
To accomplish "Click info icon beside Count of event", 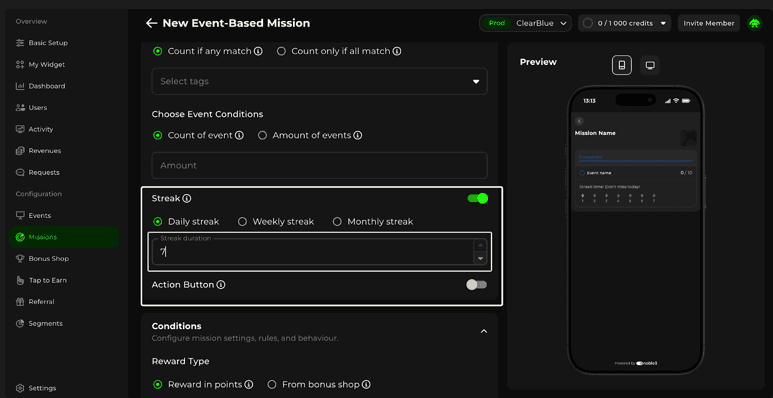I will (x=239, y=135).
